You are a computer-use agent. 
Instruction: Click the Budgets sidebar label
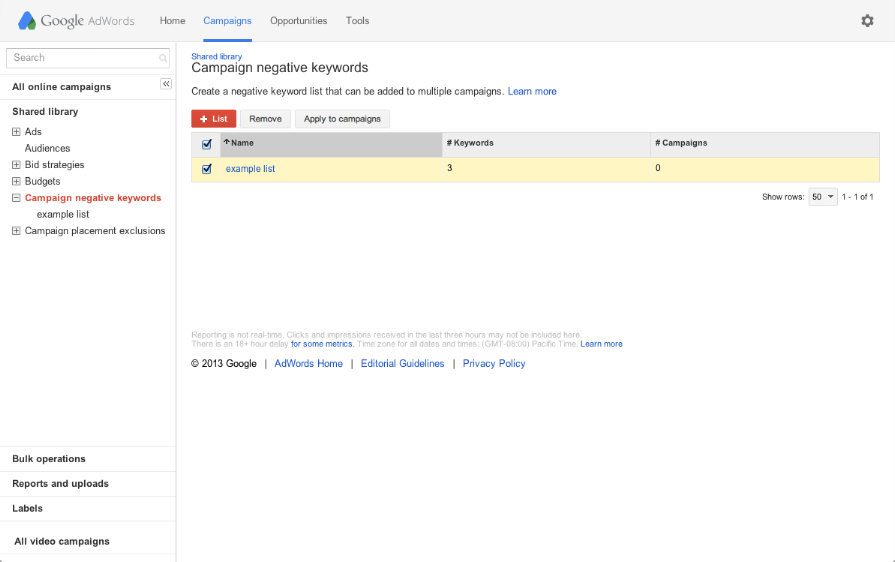tap(42, 181)
